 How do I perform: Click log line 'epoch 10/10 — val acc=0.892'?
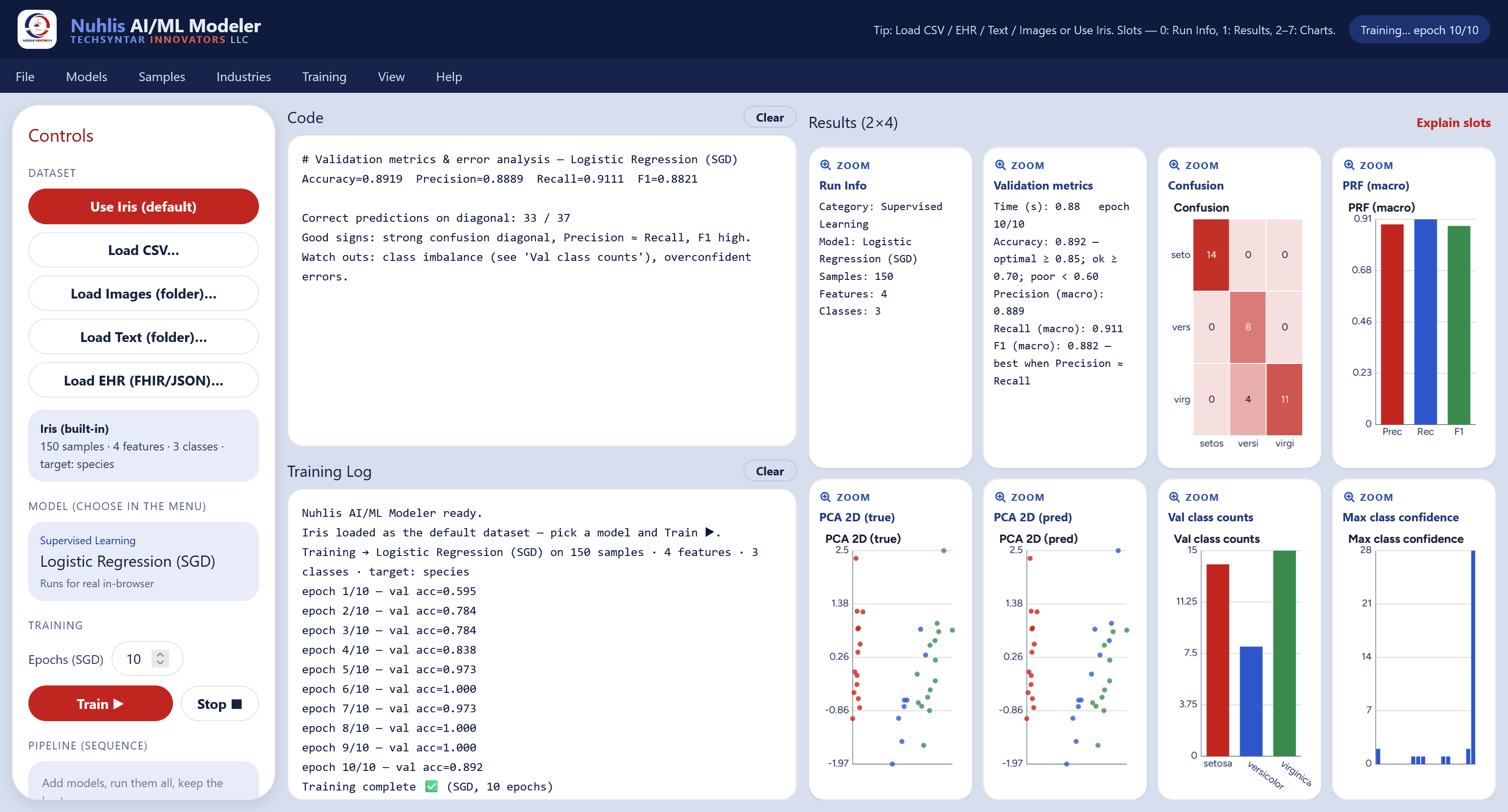point(392,767)
